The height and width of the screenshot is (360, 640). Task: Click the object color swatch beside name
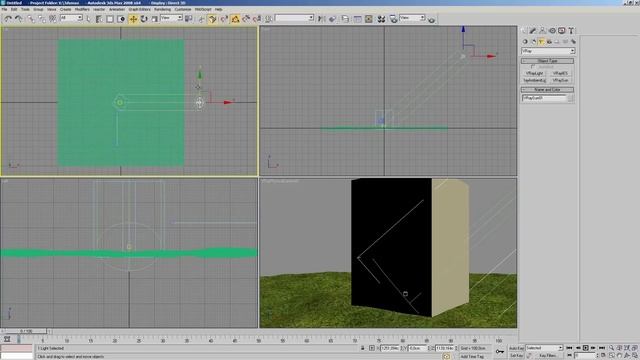[x=570, y=98]
